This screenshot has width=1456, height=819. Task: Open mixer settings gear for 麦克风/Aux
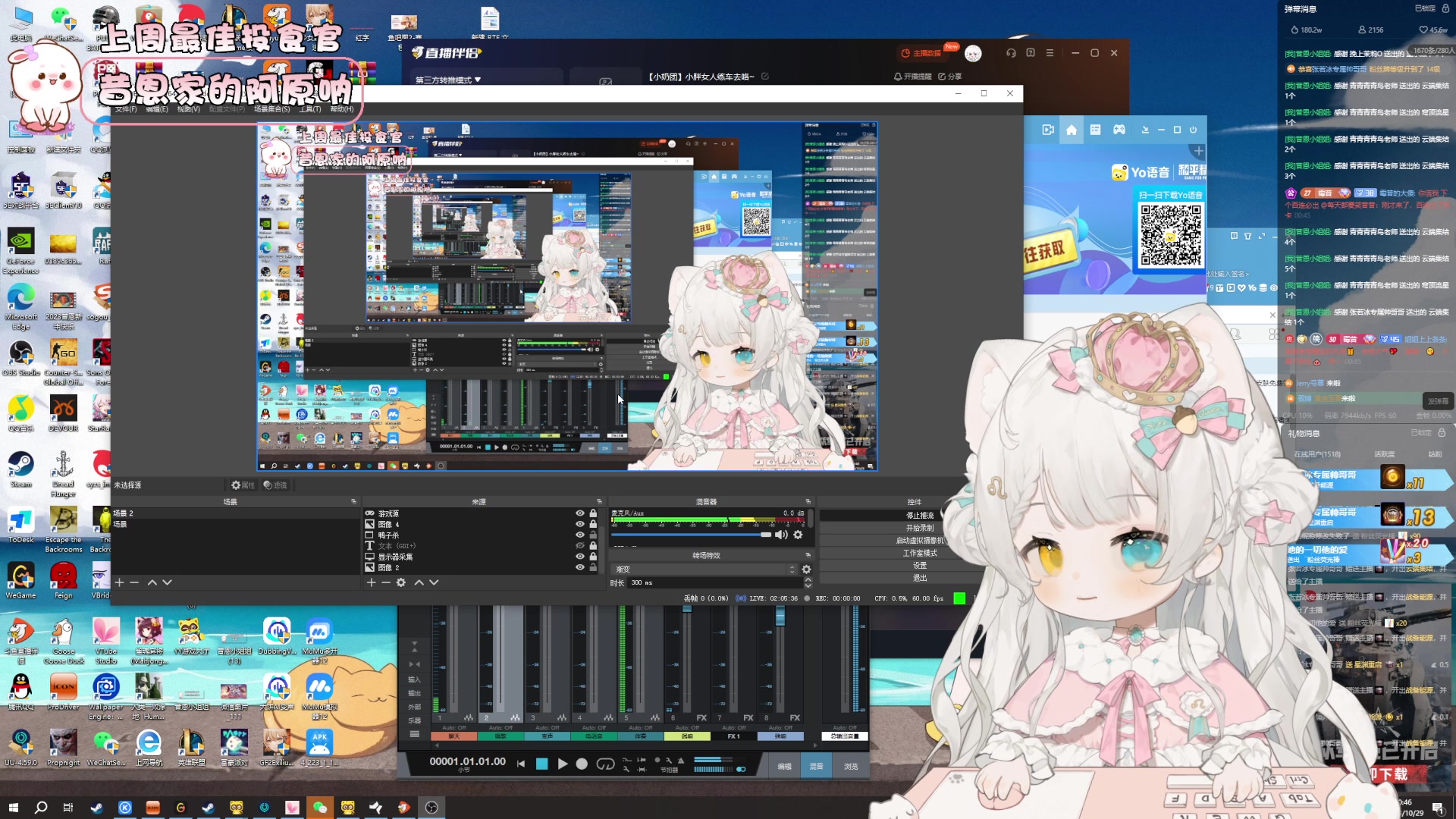pyautogui.click(x=798, y=535)
